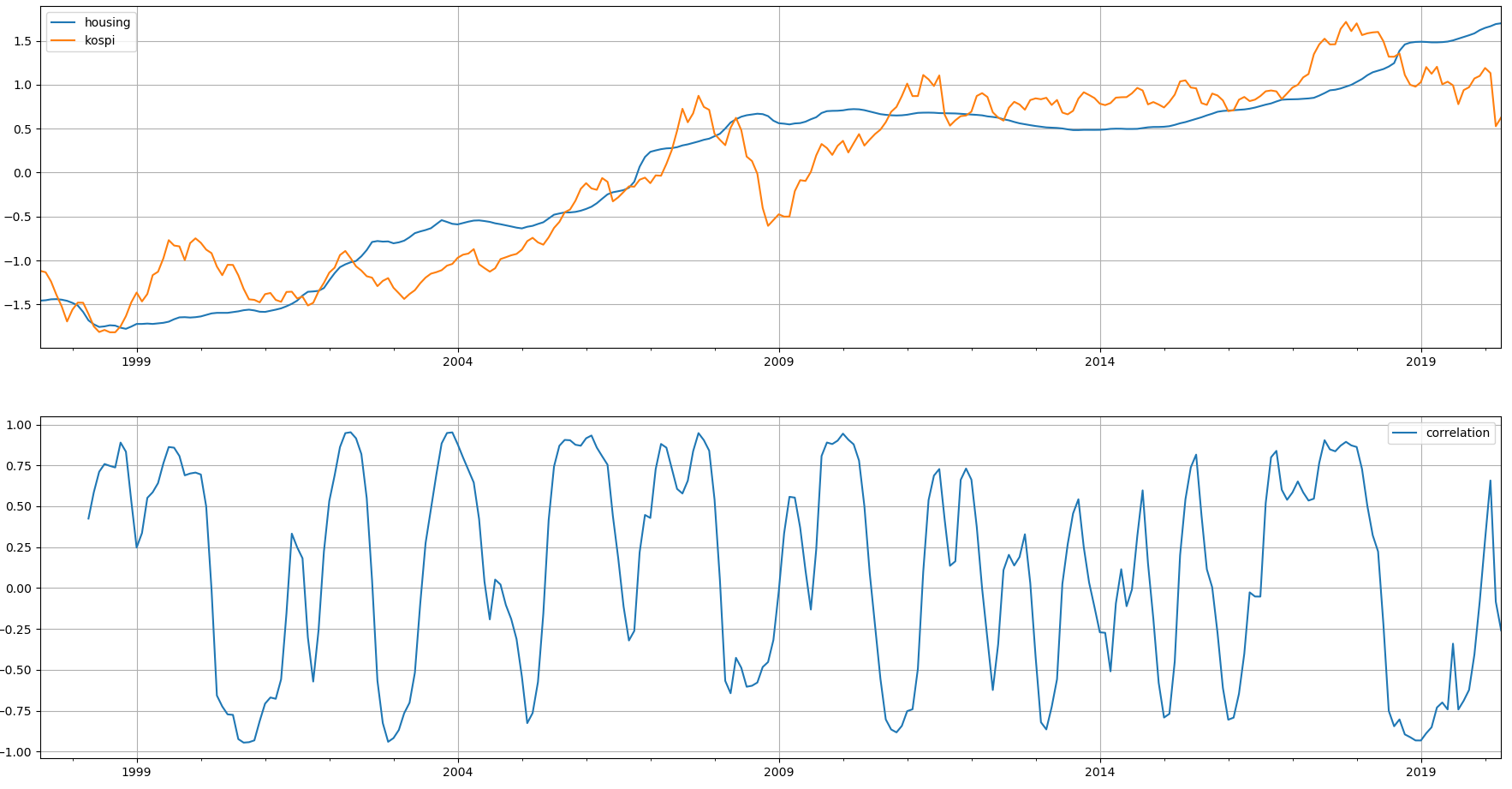1512x789 pixels.
Task: Click the blue correlation legend line sample
Action: [x=1405, y=433]
